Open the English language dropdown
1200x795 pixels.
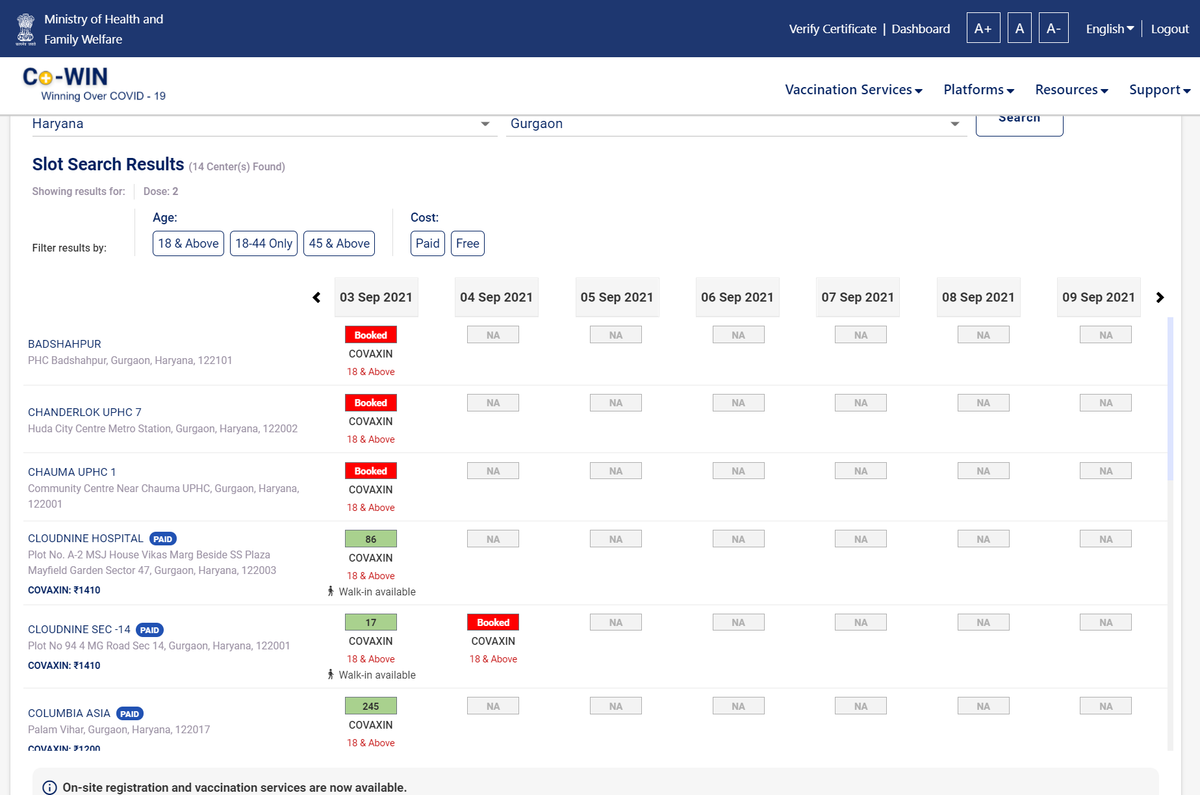[1110, 29]
